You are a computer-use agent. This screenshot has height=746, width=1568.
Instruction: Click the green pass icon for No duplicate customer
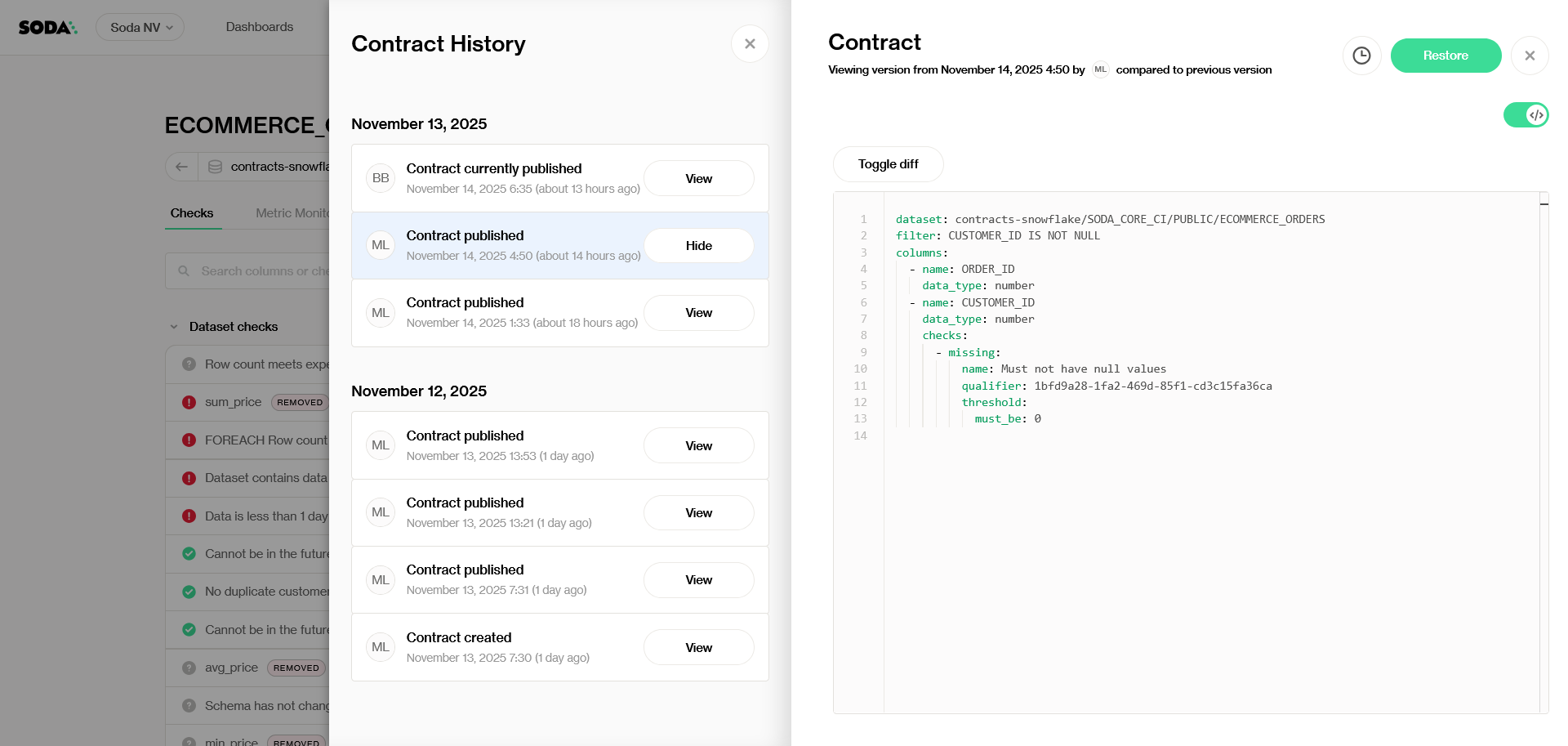(x=189, y=592)
